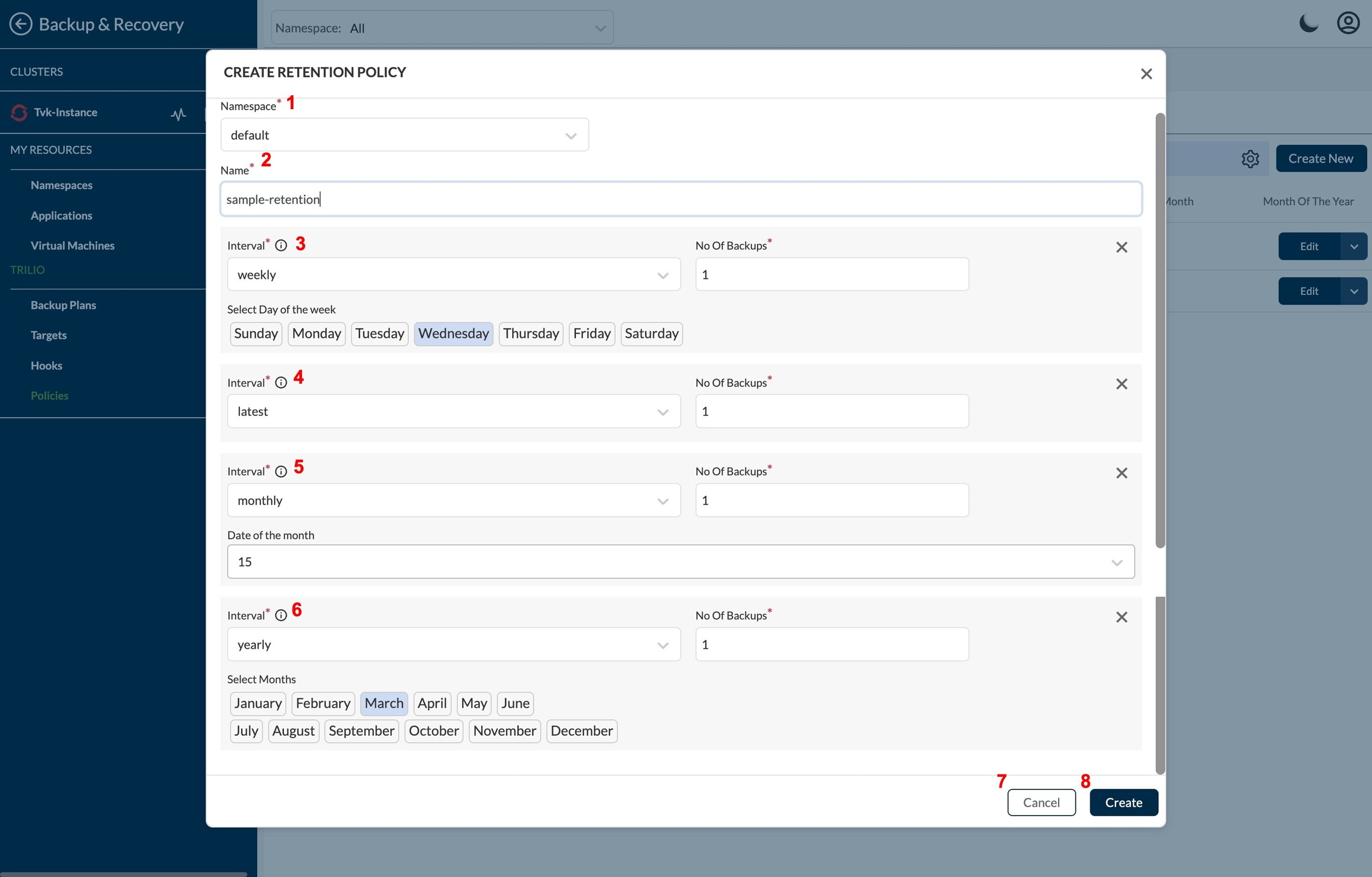1372x877 pixels.
Task: Select the October month chip
Action: (434, 731)
